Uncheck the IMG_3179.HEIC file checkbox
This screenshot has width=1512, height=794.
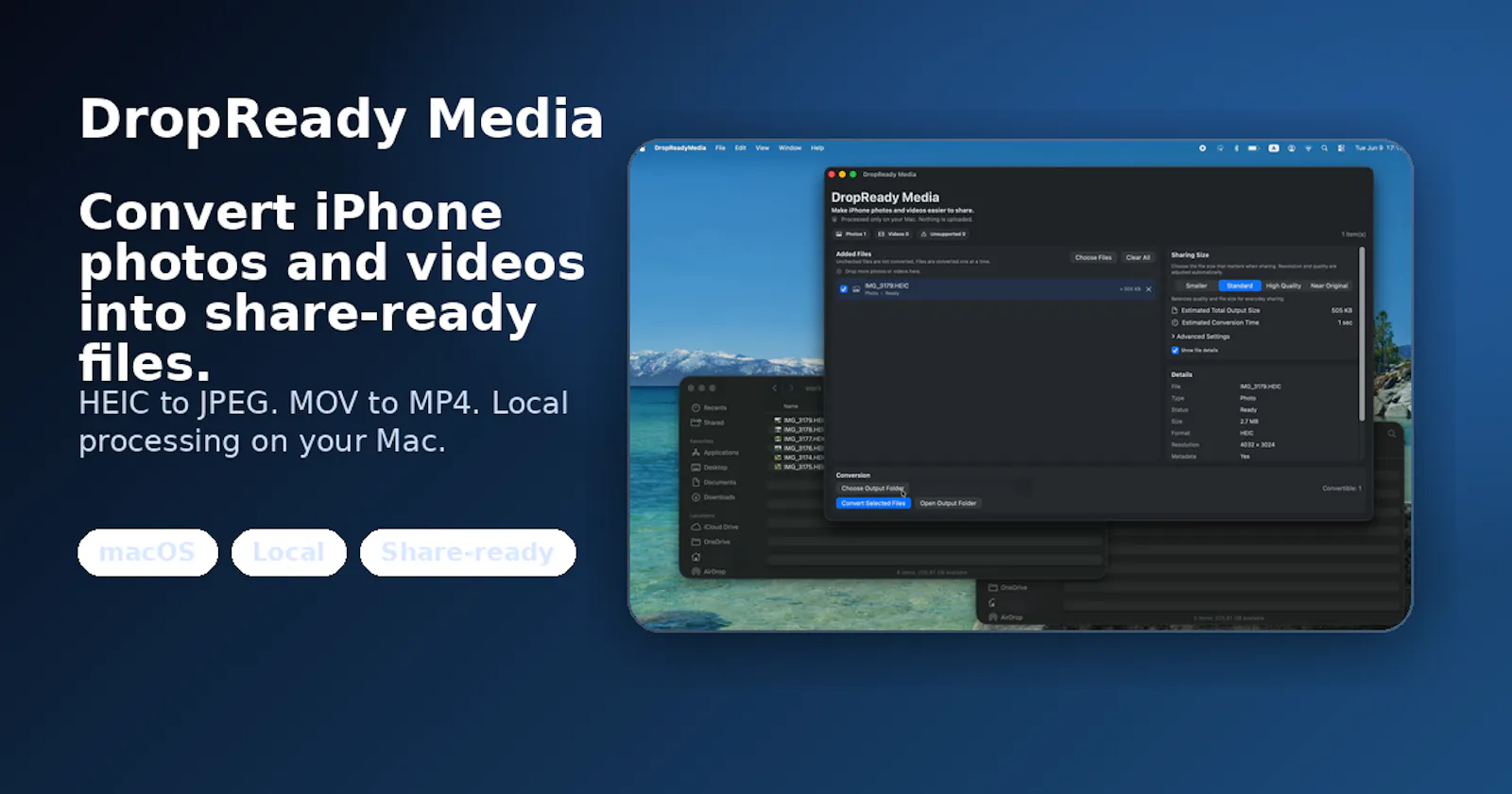point(843,289)
